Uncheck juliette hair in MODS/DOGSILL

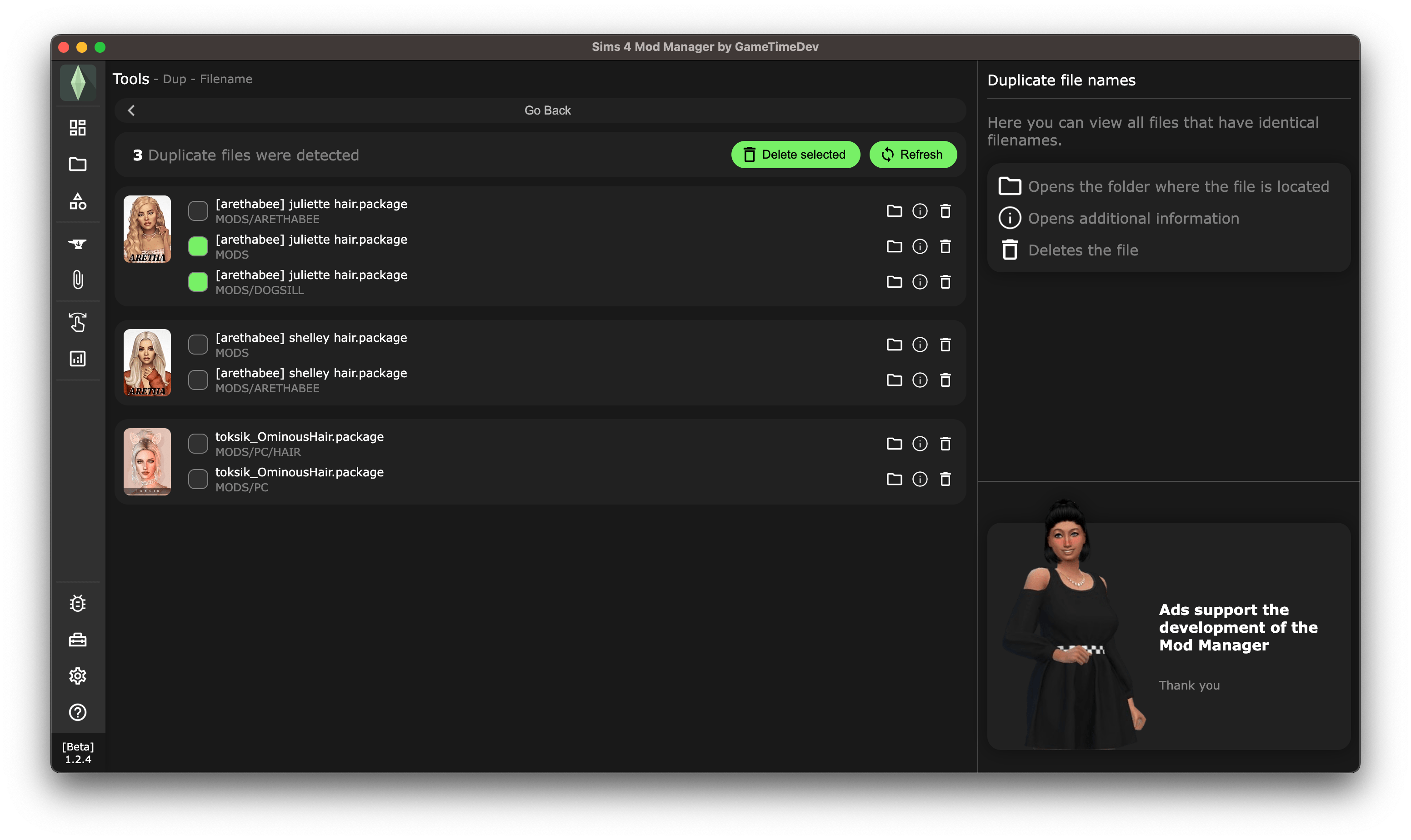tap(198, 282)
